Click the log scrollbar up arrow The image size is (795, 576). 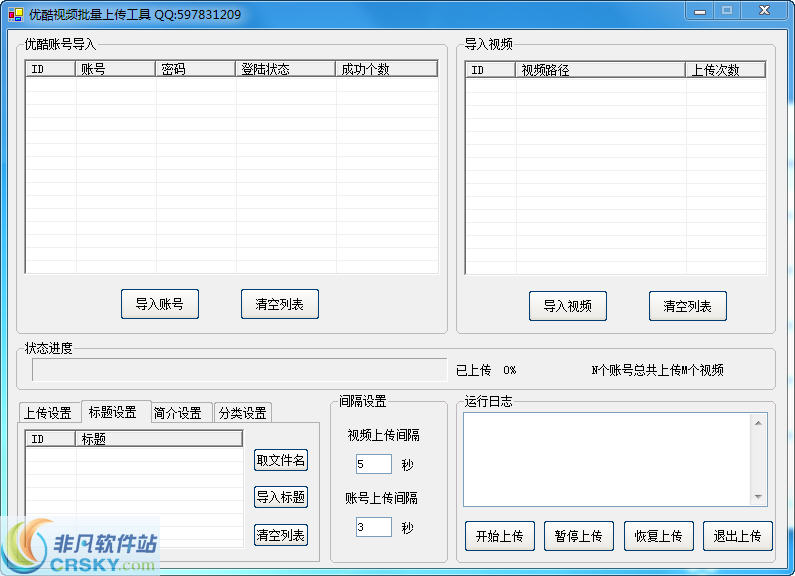tap(758, 423)
